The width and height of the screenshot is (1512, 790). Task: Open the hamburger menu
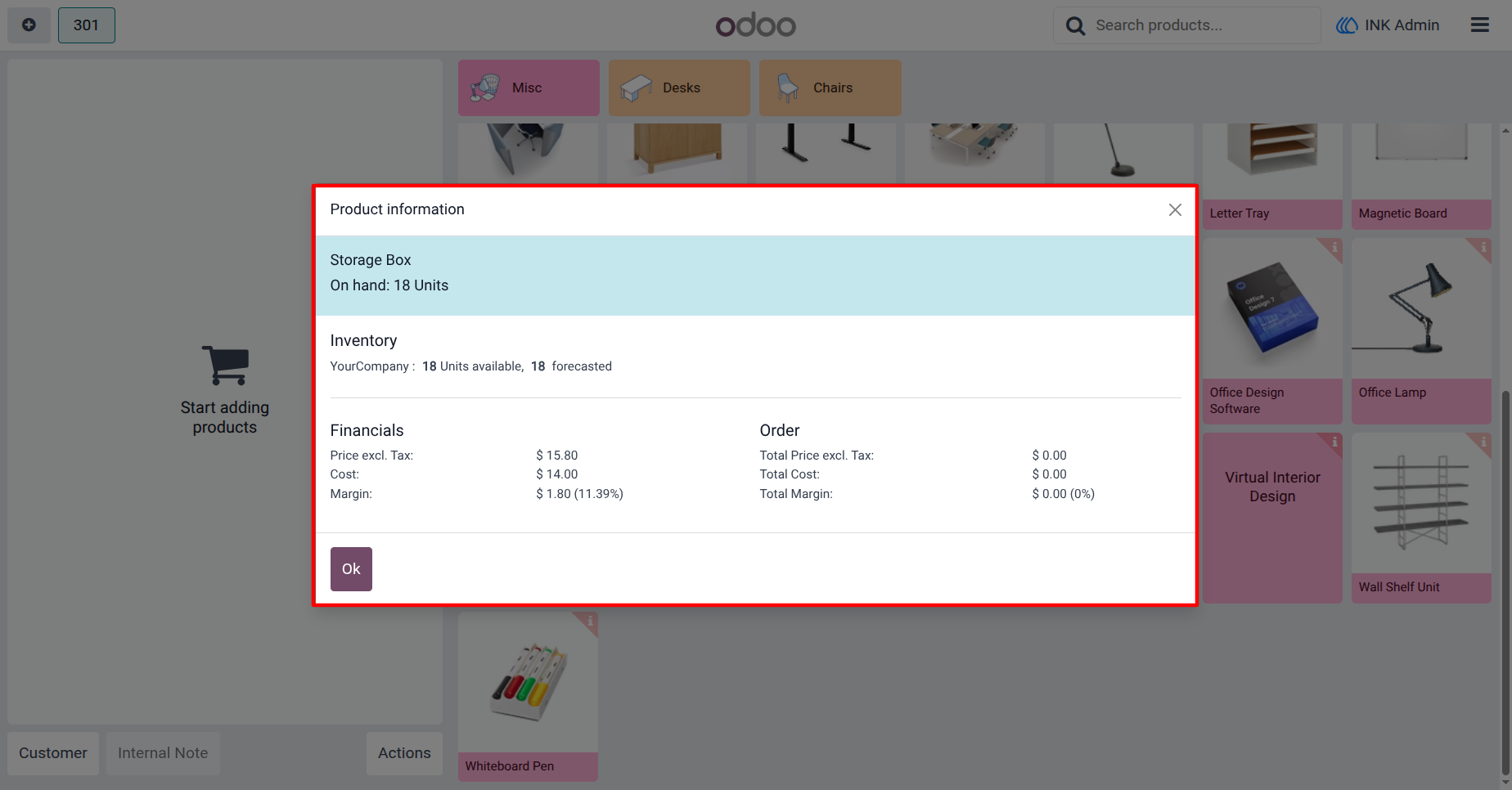coord(1479,25)
